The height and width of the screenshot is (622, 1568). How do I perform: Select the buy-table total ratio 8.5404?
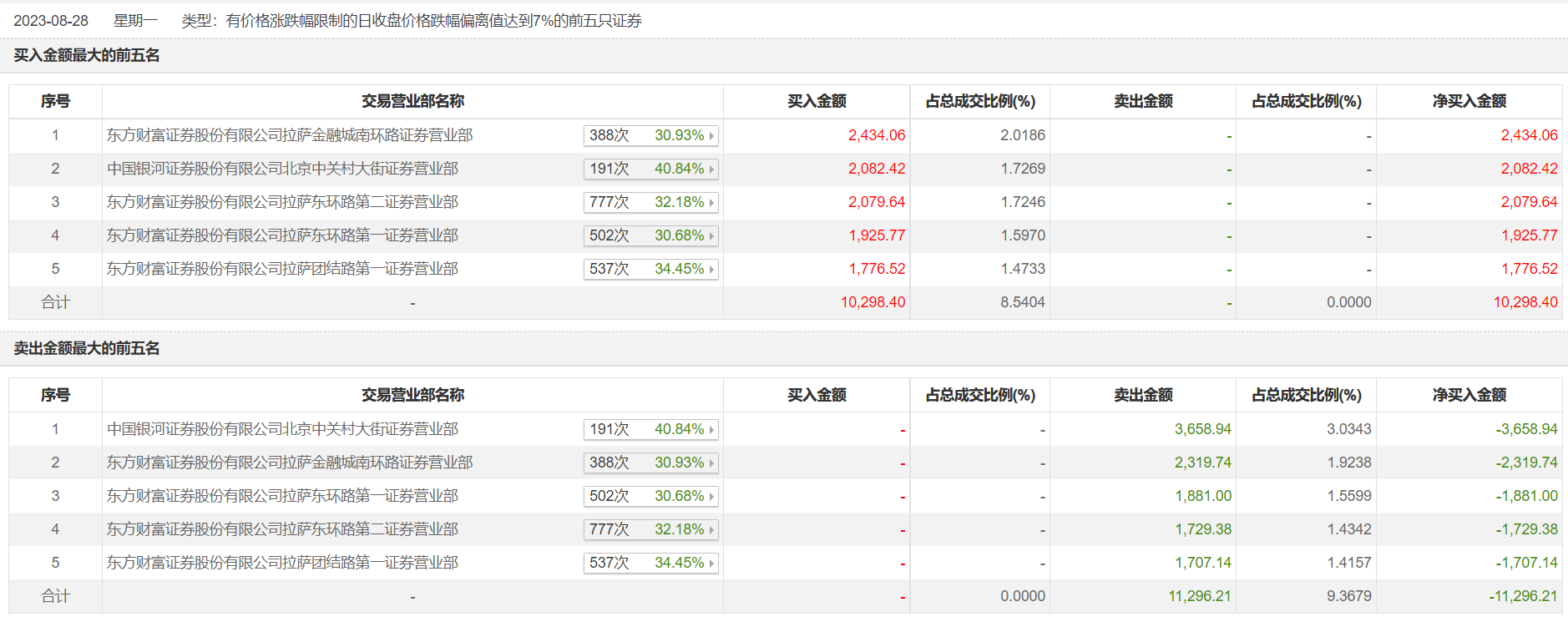tap(1023, 302)
